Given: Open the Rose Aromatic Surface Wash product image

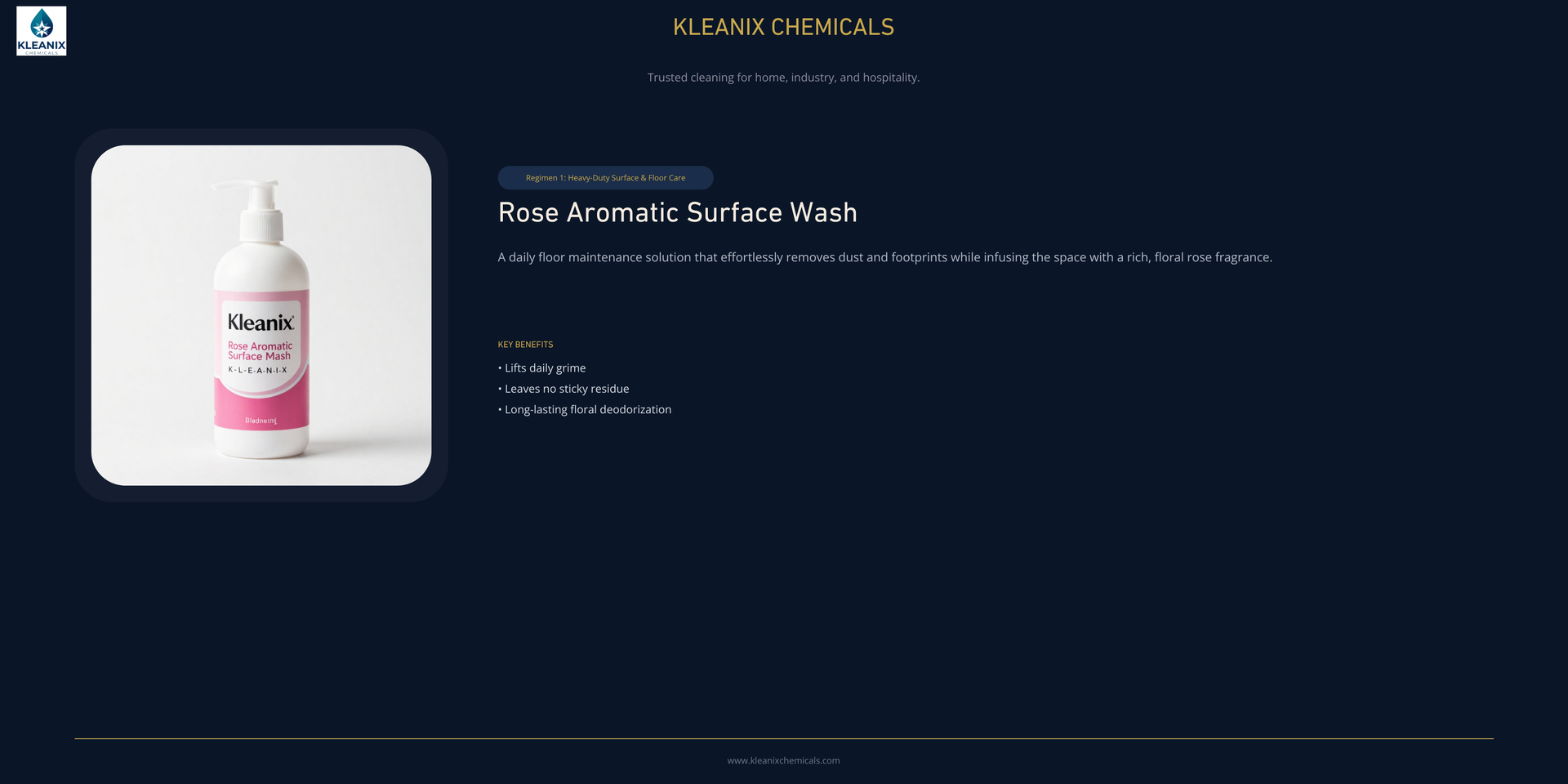Looking at the screenshot, I should tap(261, 315).
